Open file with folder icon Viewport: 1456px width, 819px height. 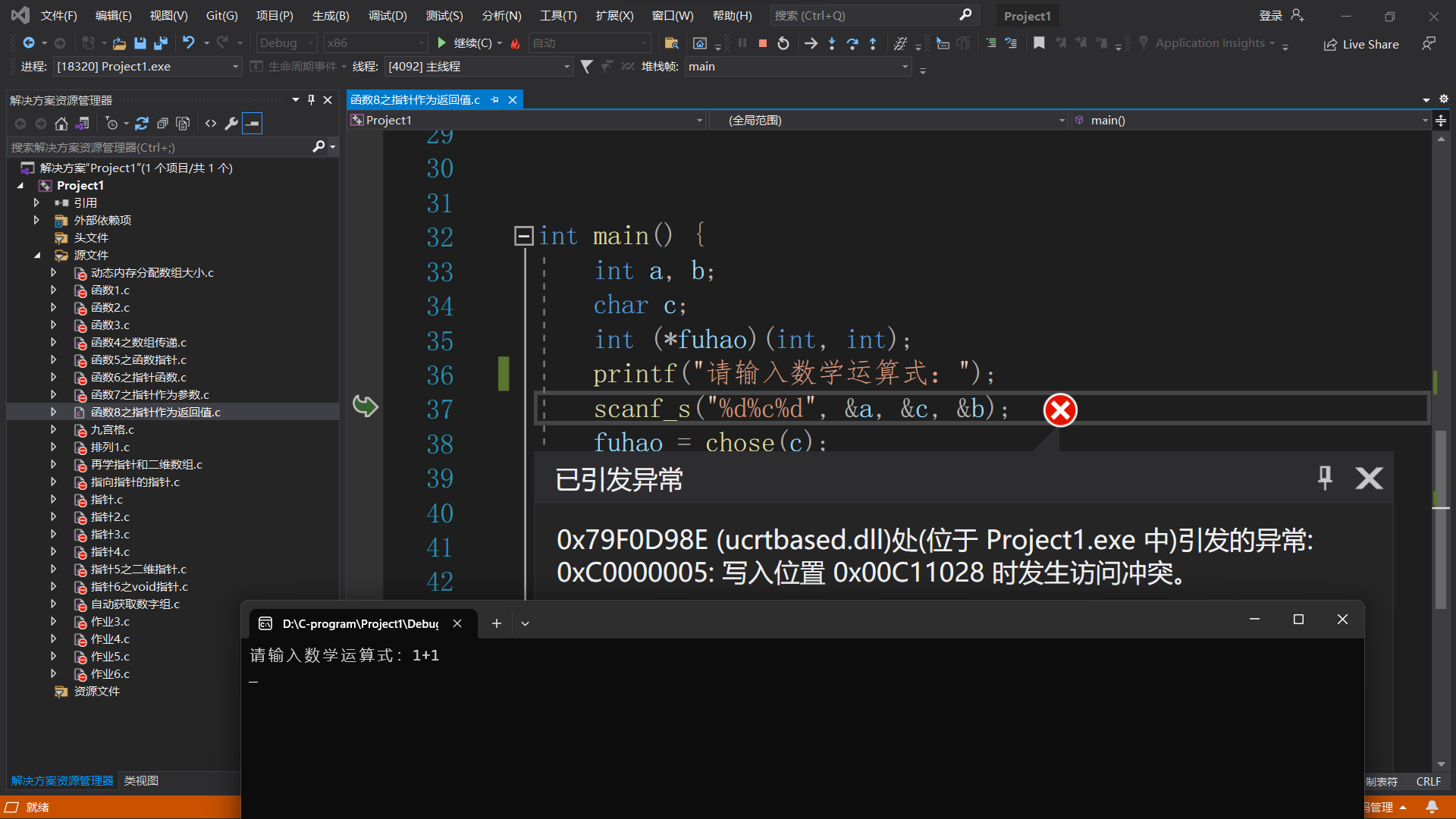tap(119, 43)
